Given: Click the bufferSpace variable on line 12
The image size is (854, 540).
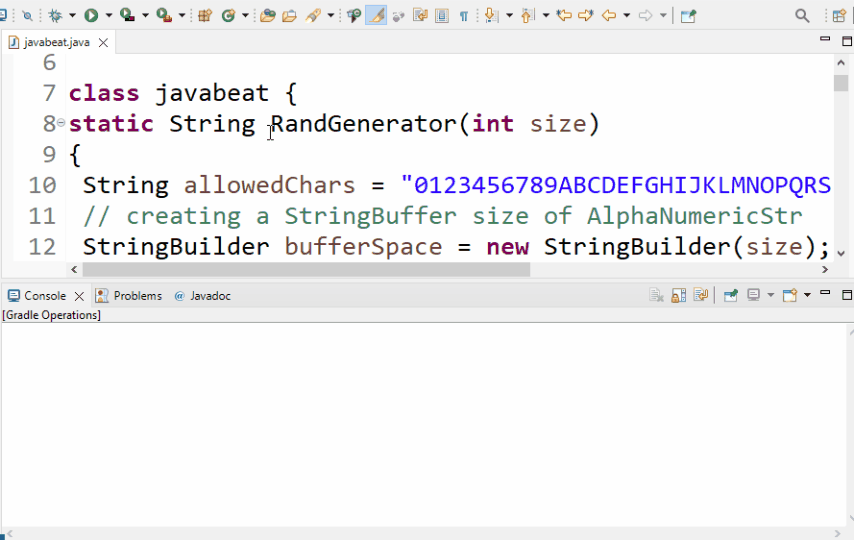Looking at the screenshot, I should pos(363,247).
